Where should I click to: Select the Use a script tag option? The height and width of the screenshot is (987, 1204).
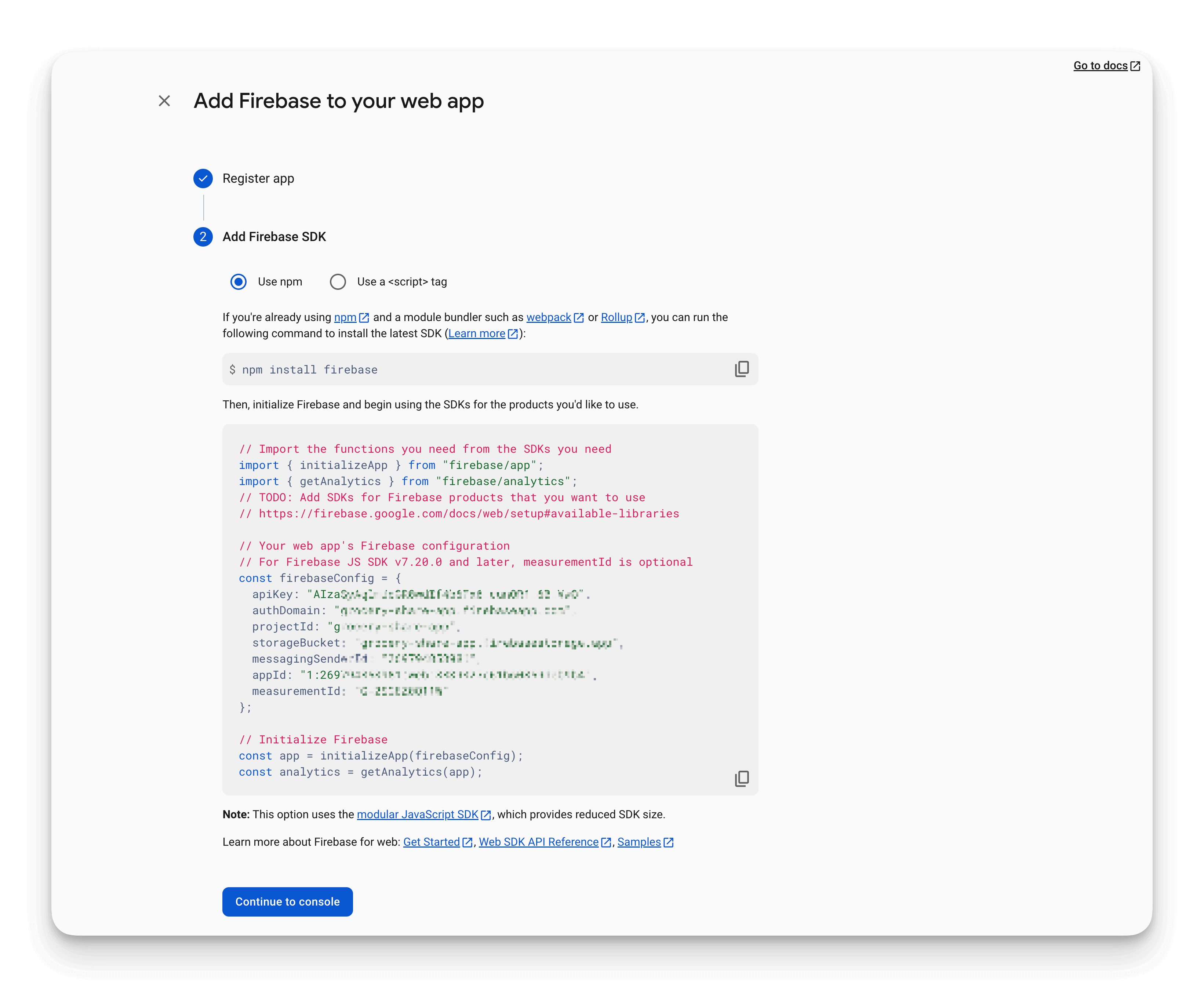click(x=338, y=281)
